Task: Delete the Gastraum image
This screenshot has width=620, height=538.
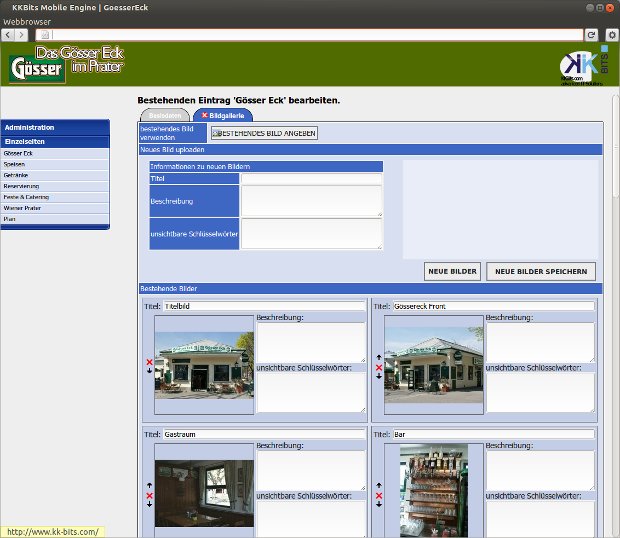Action: coord(149,495)
